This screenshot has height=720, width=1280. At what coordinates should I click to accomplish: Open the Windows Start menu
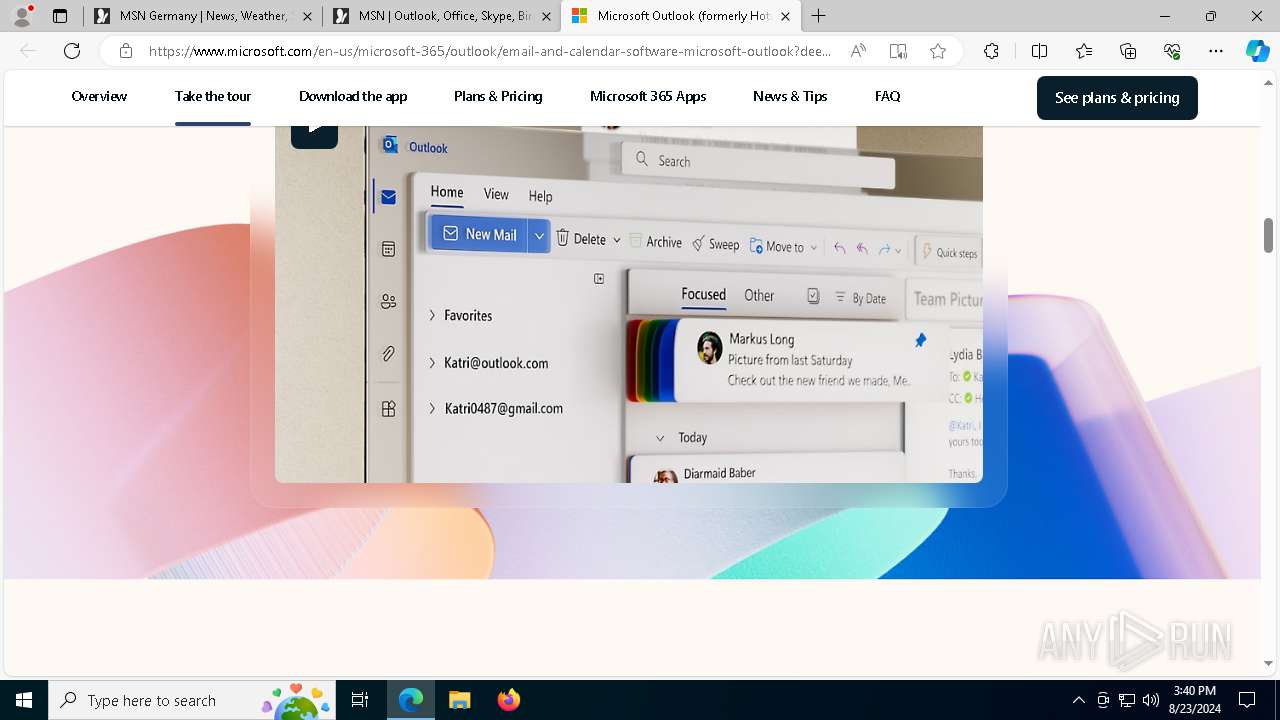tap(24, 700)
